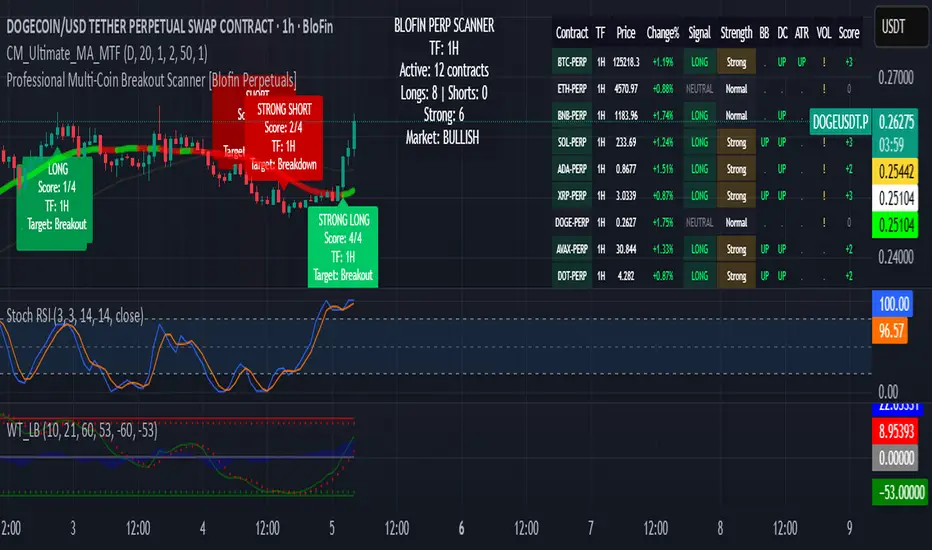932x550 pixels.
Task: Click the 1183.96 BNB price cell
Action: (626, 115)
